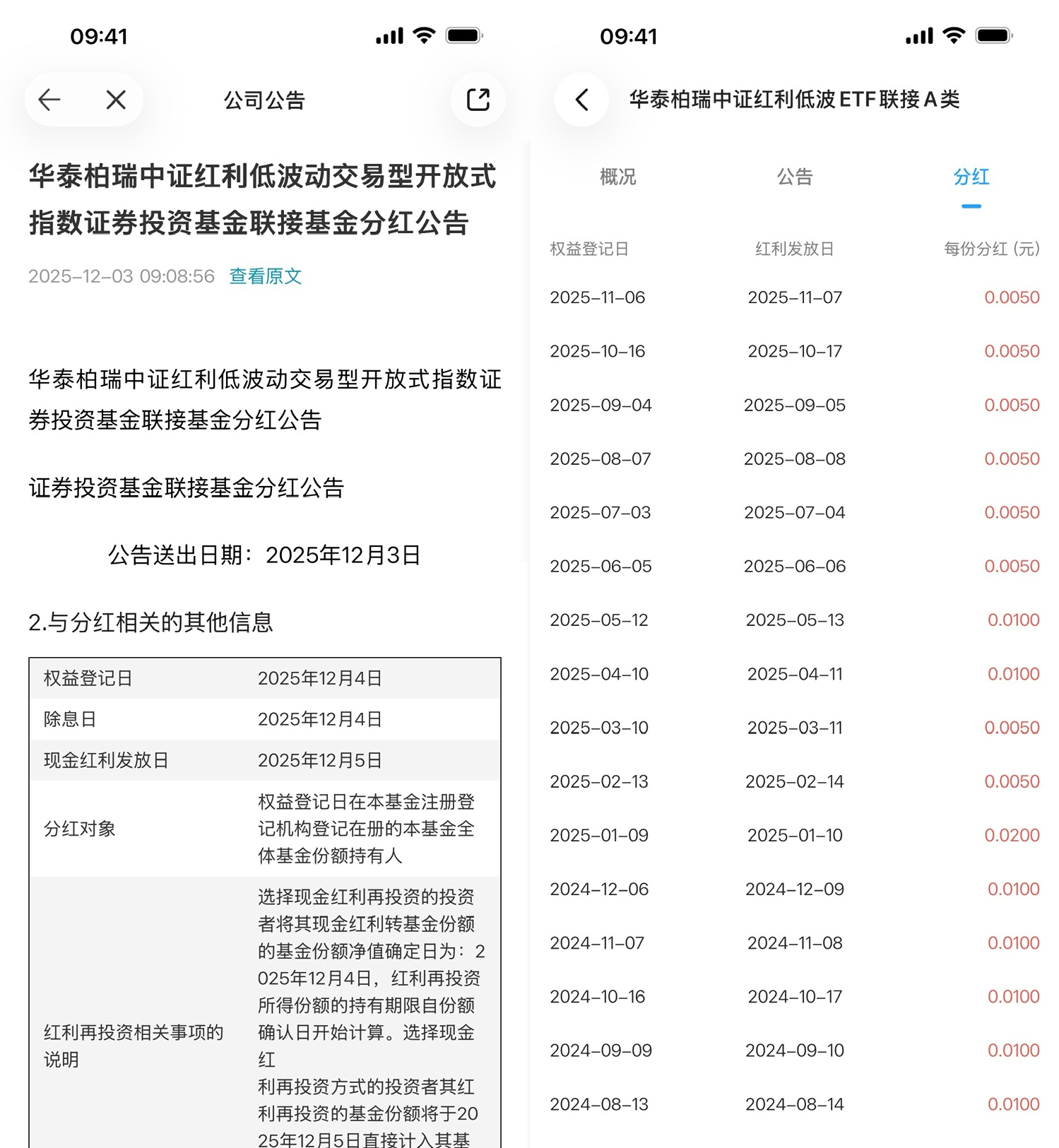Tap the cellular signal icon in left status bar
Image resolution: width=1059 pixels, height=1148 pixels.
coord(389,35)
